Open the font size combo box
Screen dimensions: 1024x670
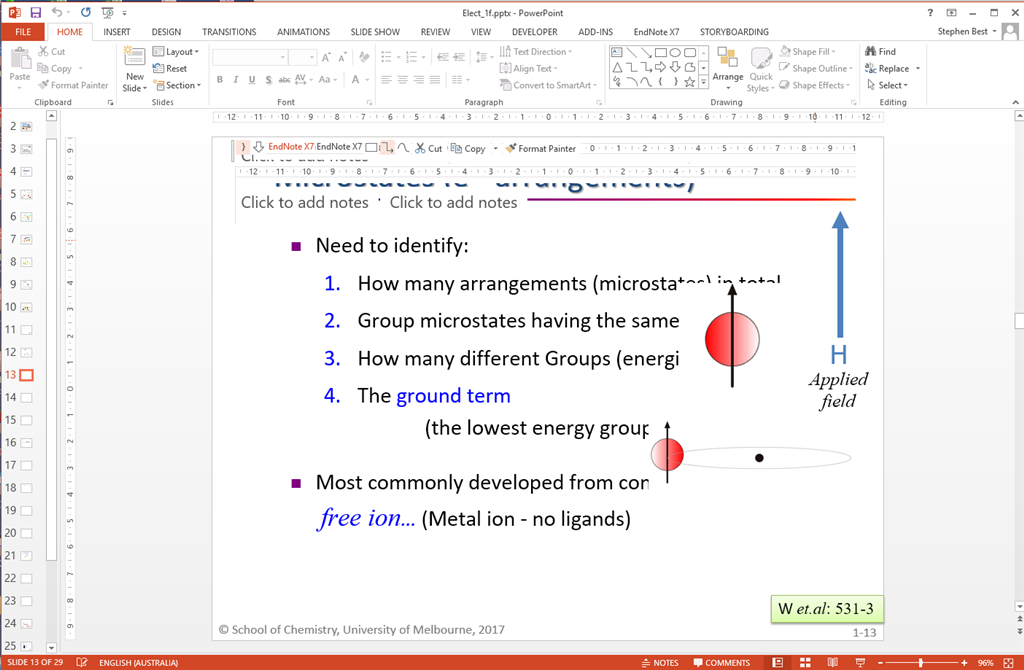click(303, 57)
